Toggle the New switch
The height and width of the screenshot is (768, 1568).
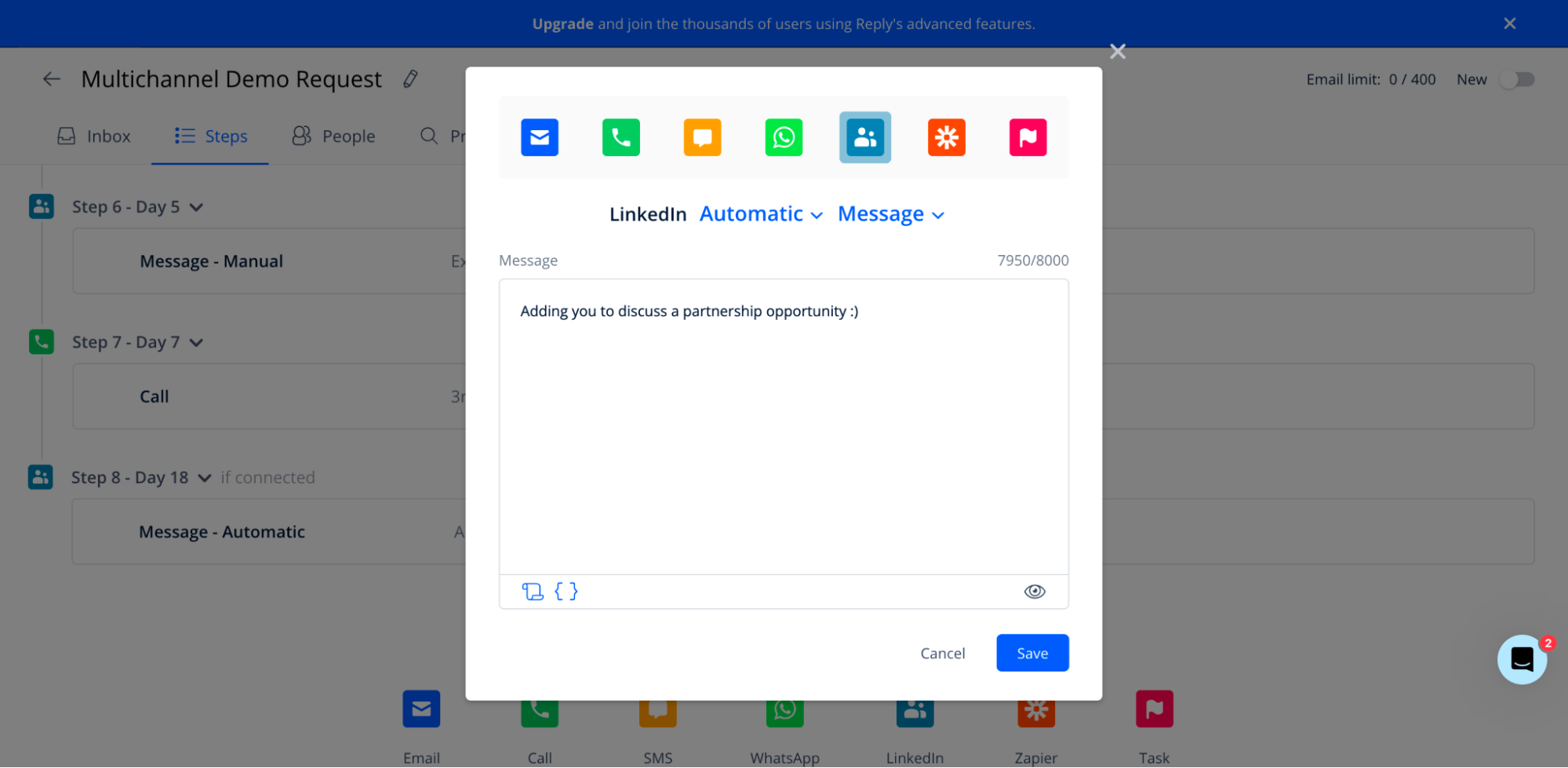[x=1517, y=79]
